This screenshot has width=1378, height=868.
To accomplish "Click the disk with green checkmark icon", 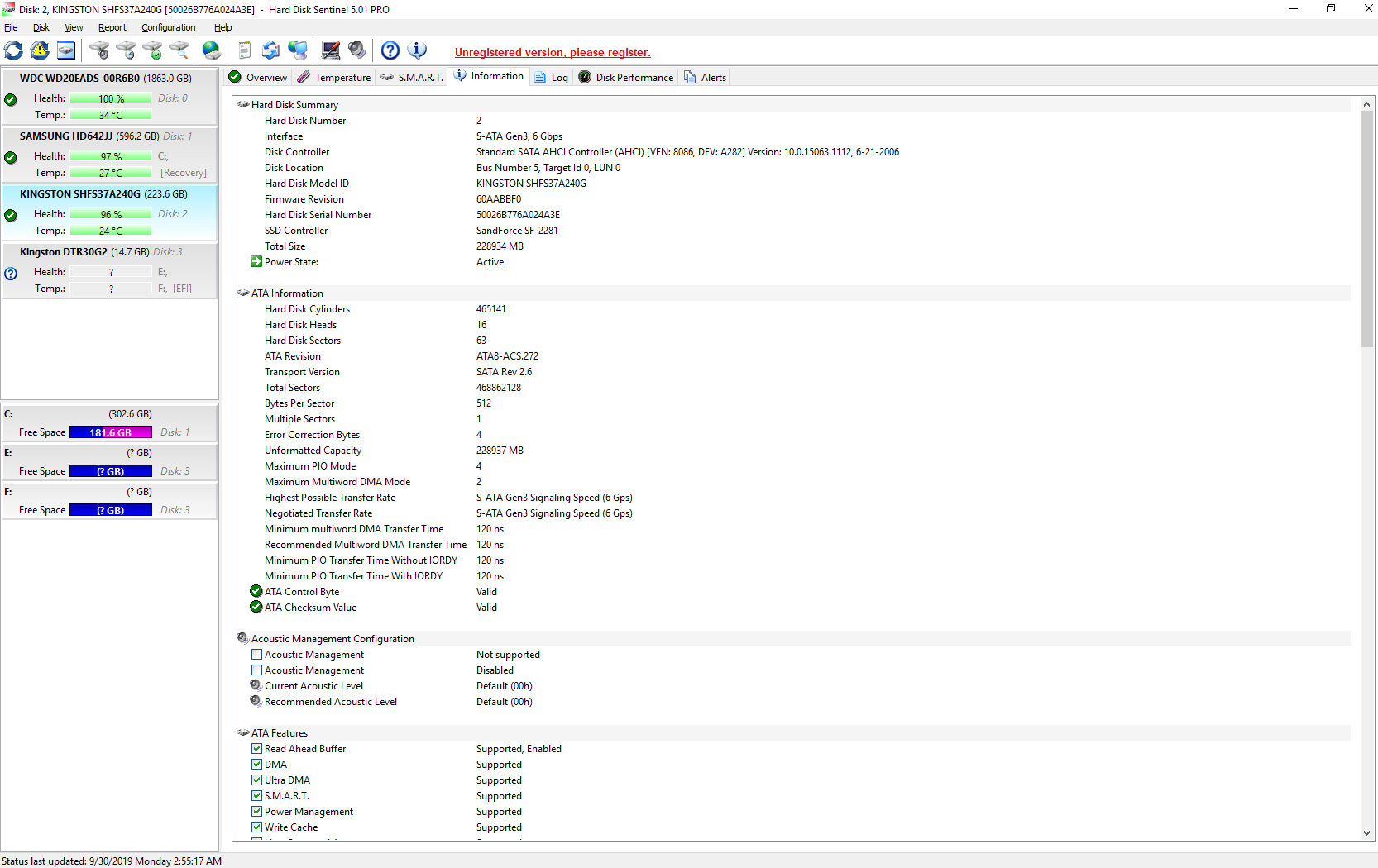I will pos(152,50).
